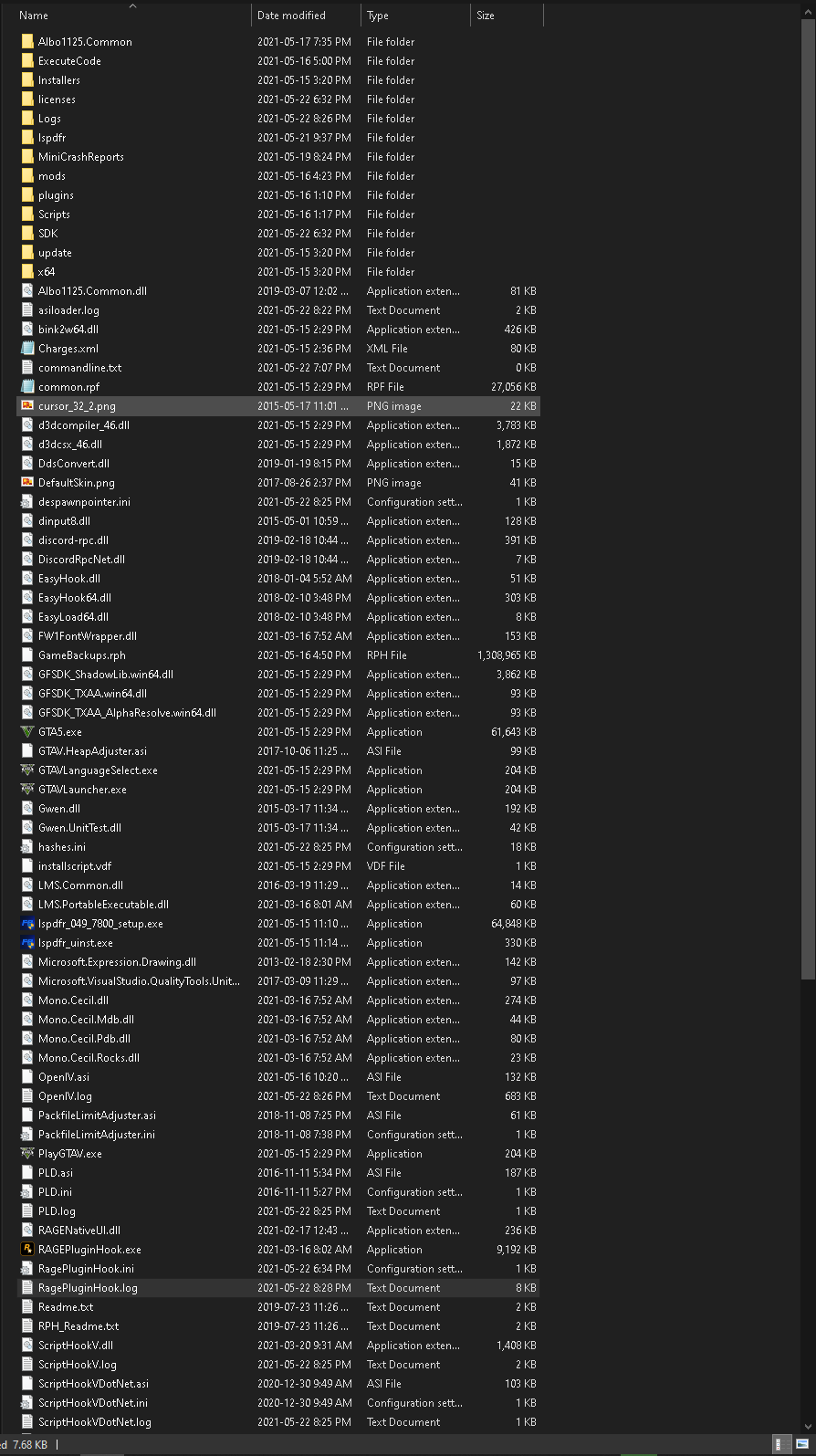
Task: Click the mods folder icon
Action: (27, 176)
